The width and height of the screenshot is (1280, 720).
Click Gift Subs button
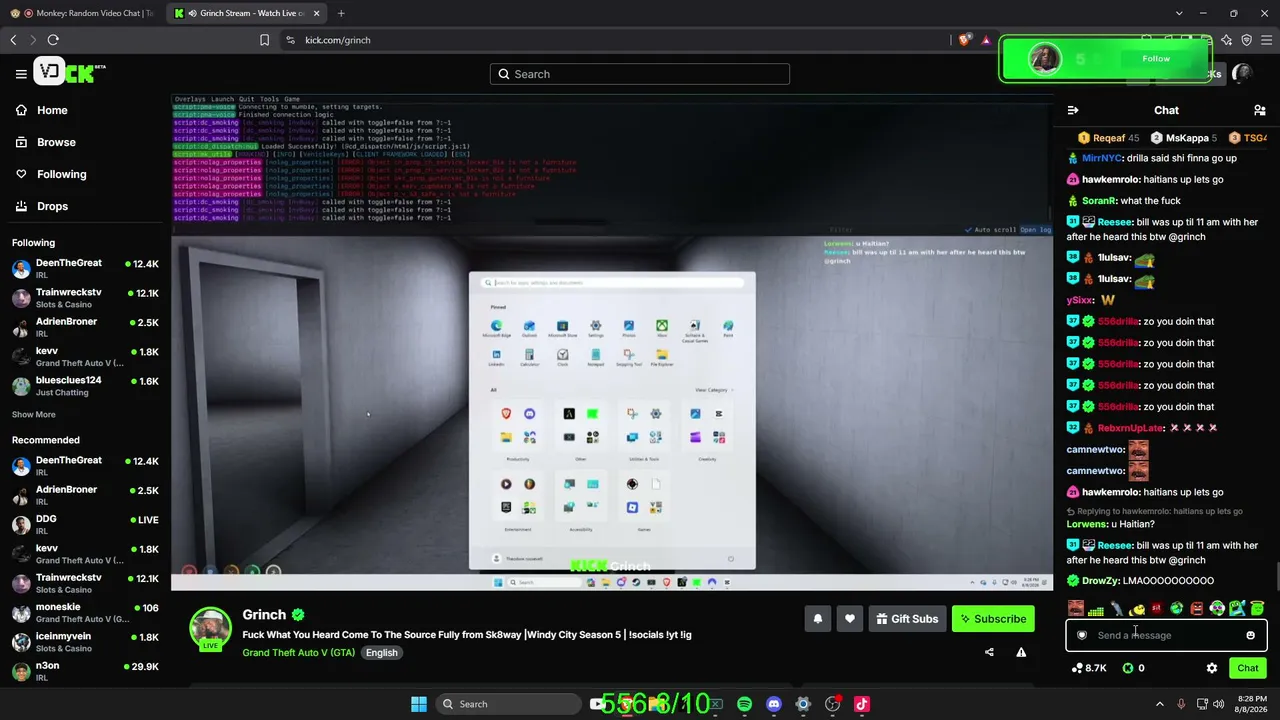(x=907, y=619)
